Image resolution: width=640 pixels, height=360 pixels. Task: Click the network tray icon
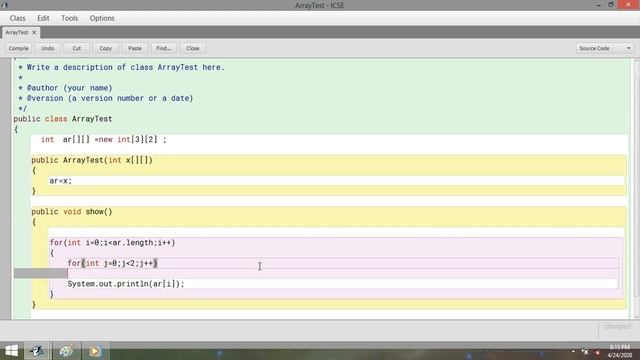click(x=585, y=351)
